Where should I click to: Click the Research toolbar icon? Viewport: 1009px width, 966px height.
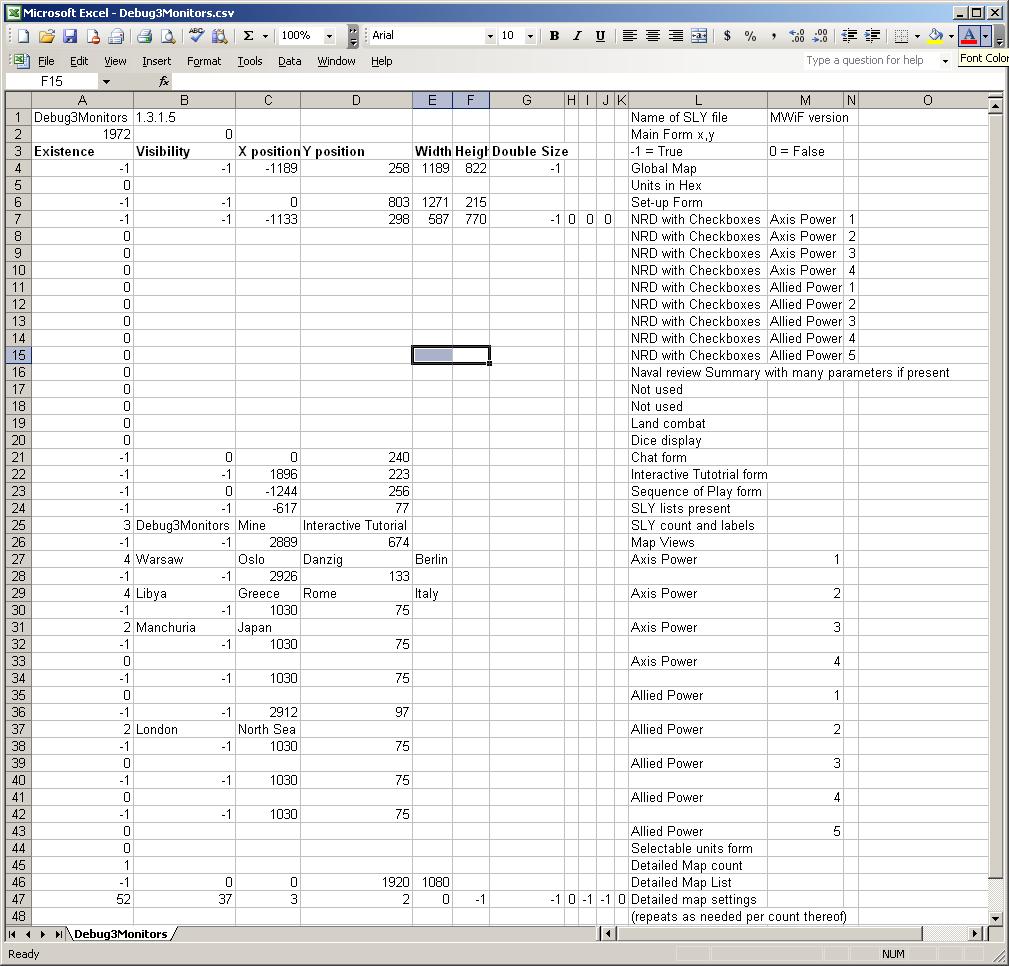[x=219, y=36]
